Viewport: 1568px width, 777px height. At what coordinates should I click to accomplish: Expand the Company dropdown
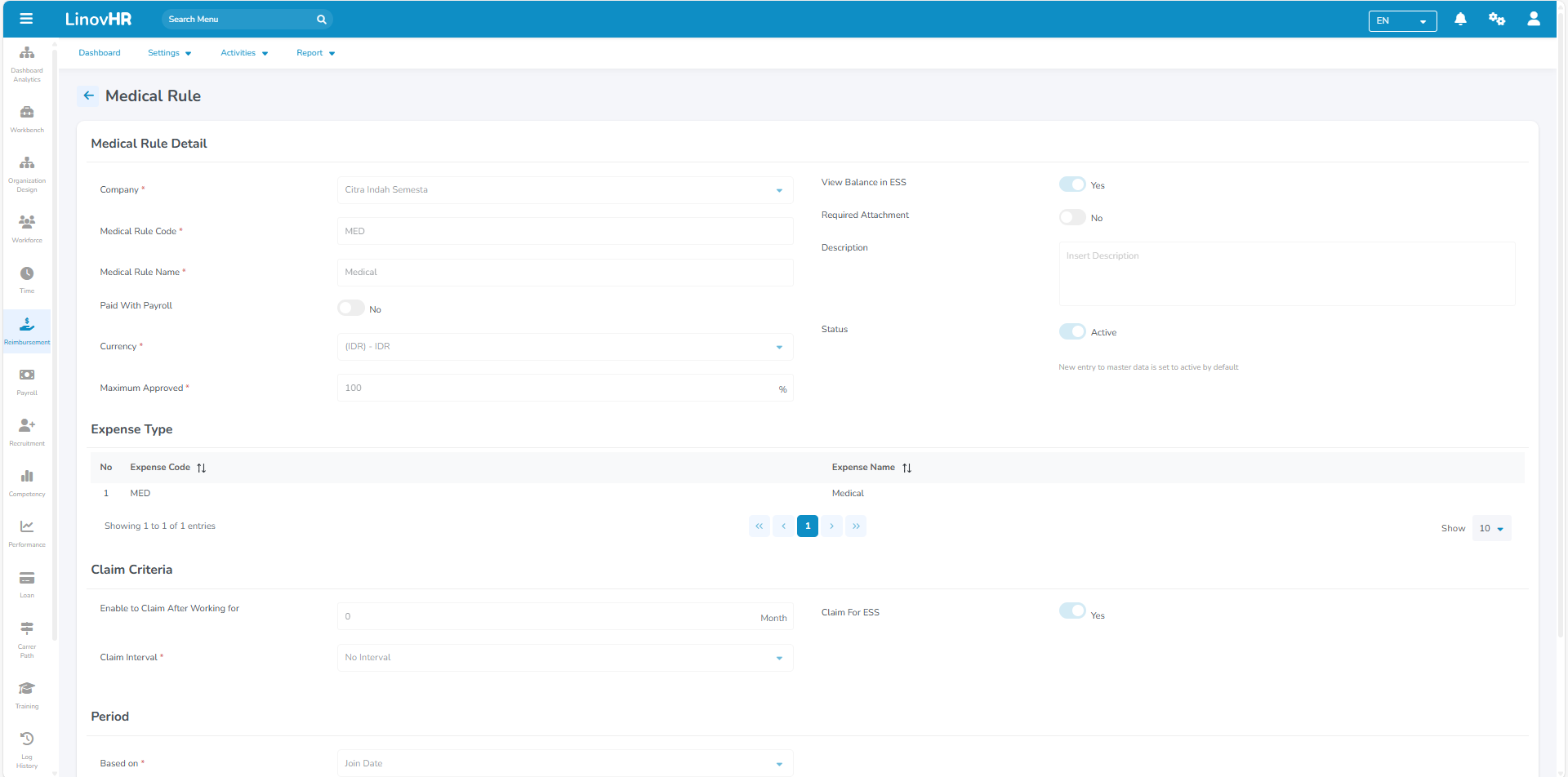[x=564, y=190]
